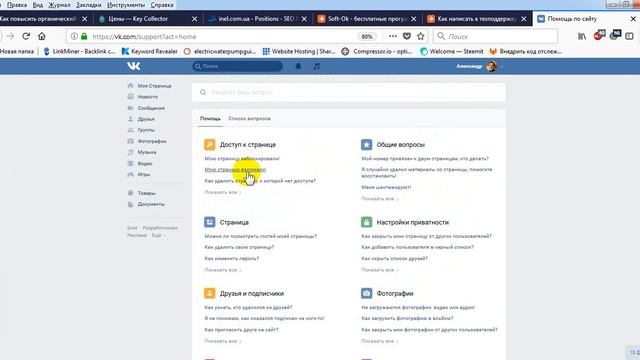Open link Как удалить страницу без доступа

click(260, 181)
